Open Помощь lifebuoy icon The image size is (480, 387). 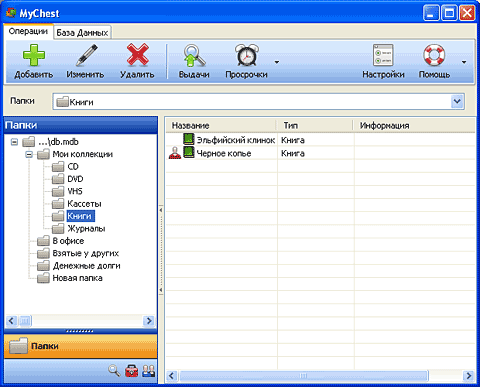click(x=434, y=55)
